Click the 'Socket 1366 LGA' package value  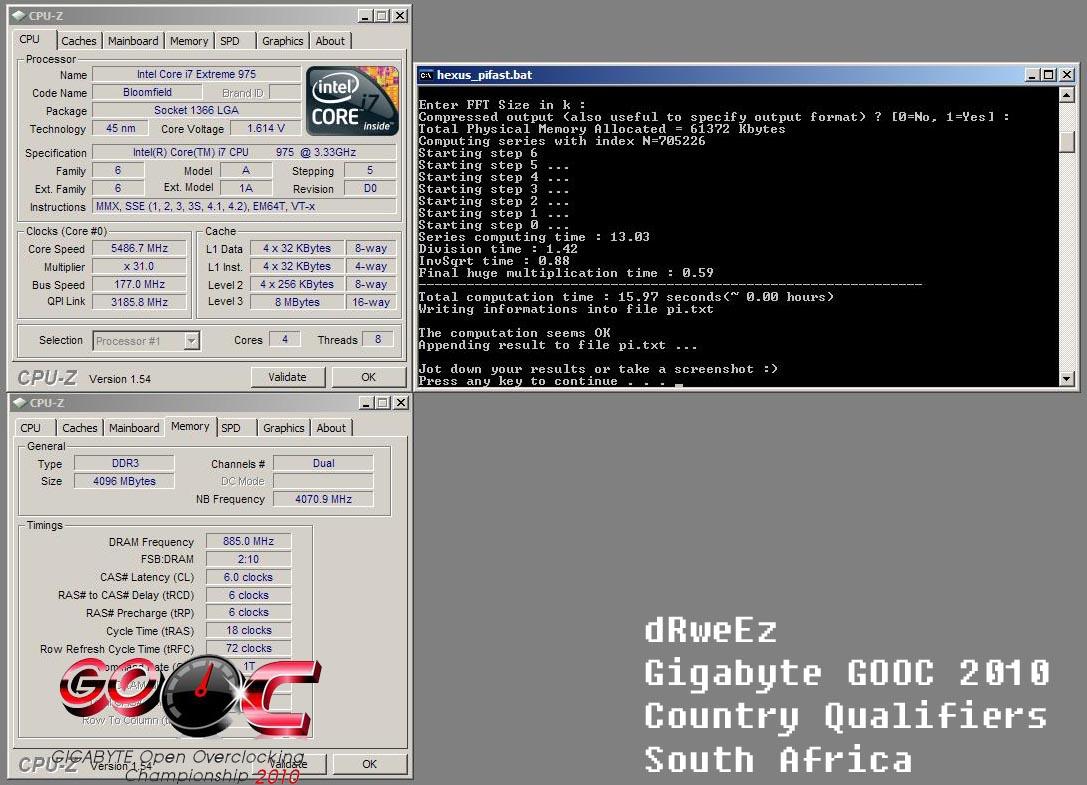point(196,110)
